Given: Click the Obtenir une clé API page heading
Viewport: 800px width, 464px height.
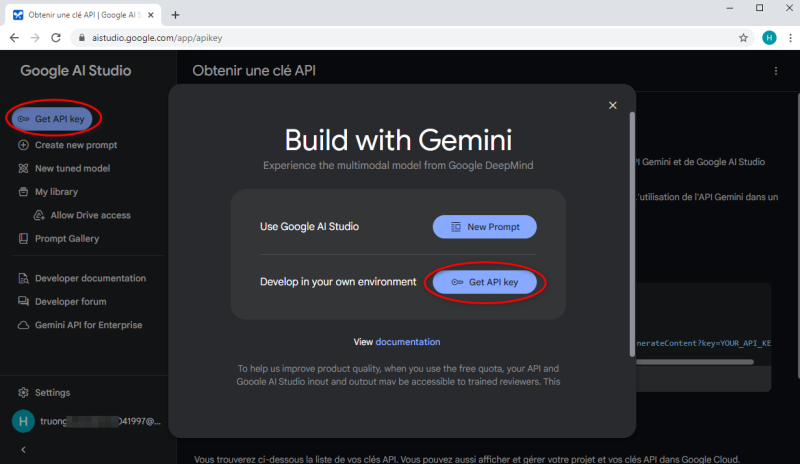Looking at the screenshot, I should [x=254, y=70].
